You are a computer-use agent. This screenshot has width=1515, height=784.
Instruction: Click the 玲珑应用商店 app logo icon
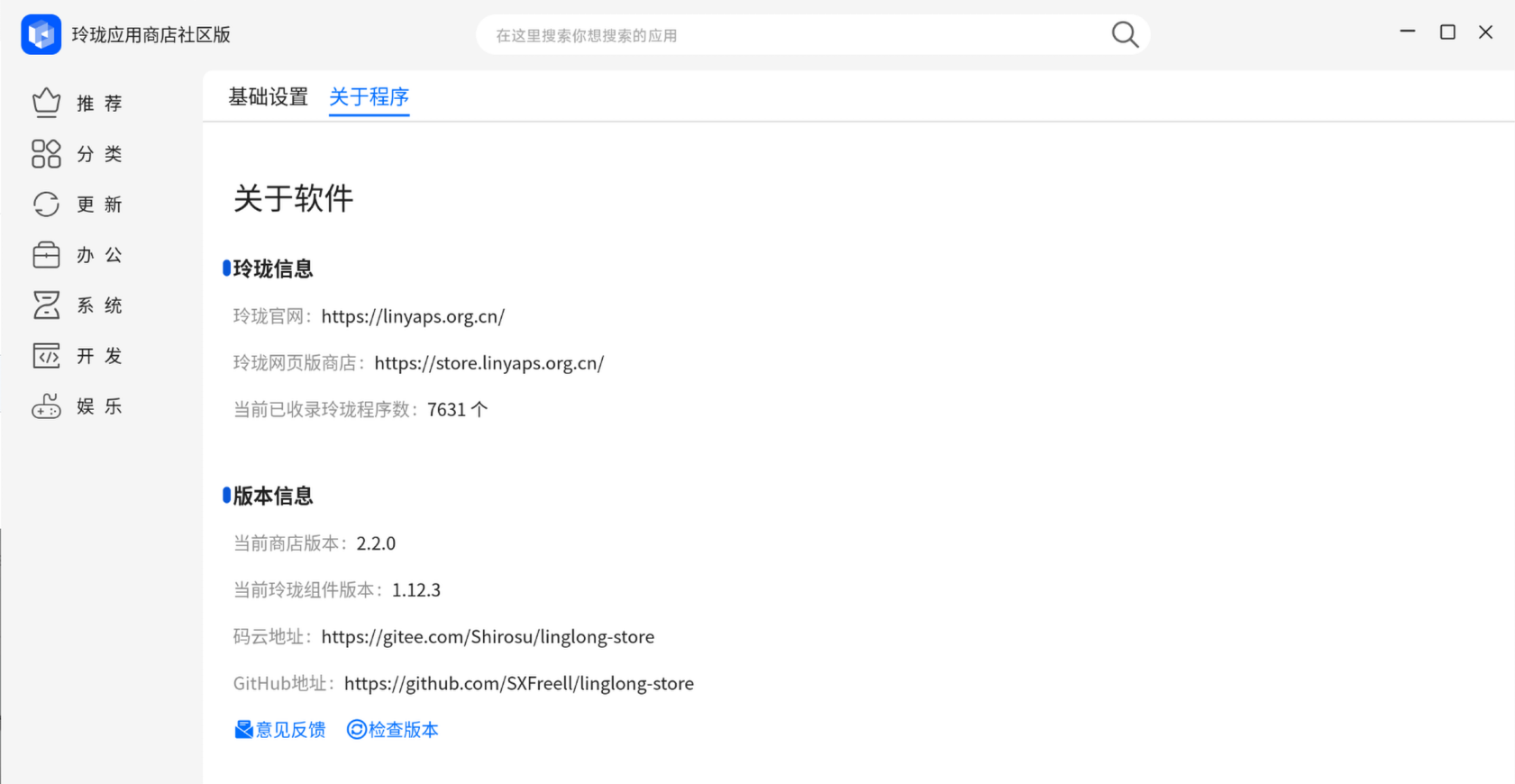pos(41,34)
